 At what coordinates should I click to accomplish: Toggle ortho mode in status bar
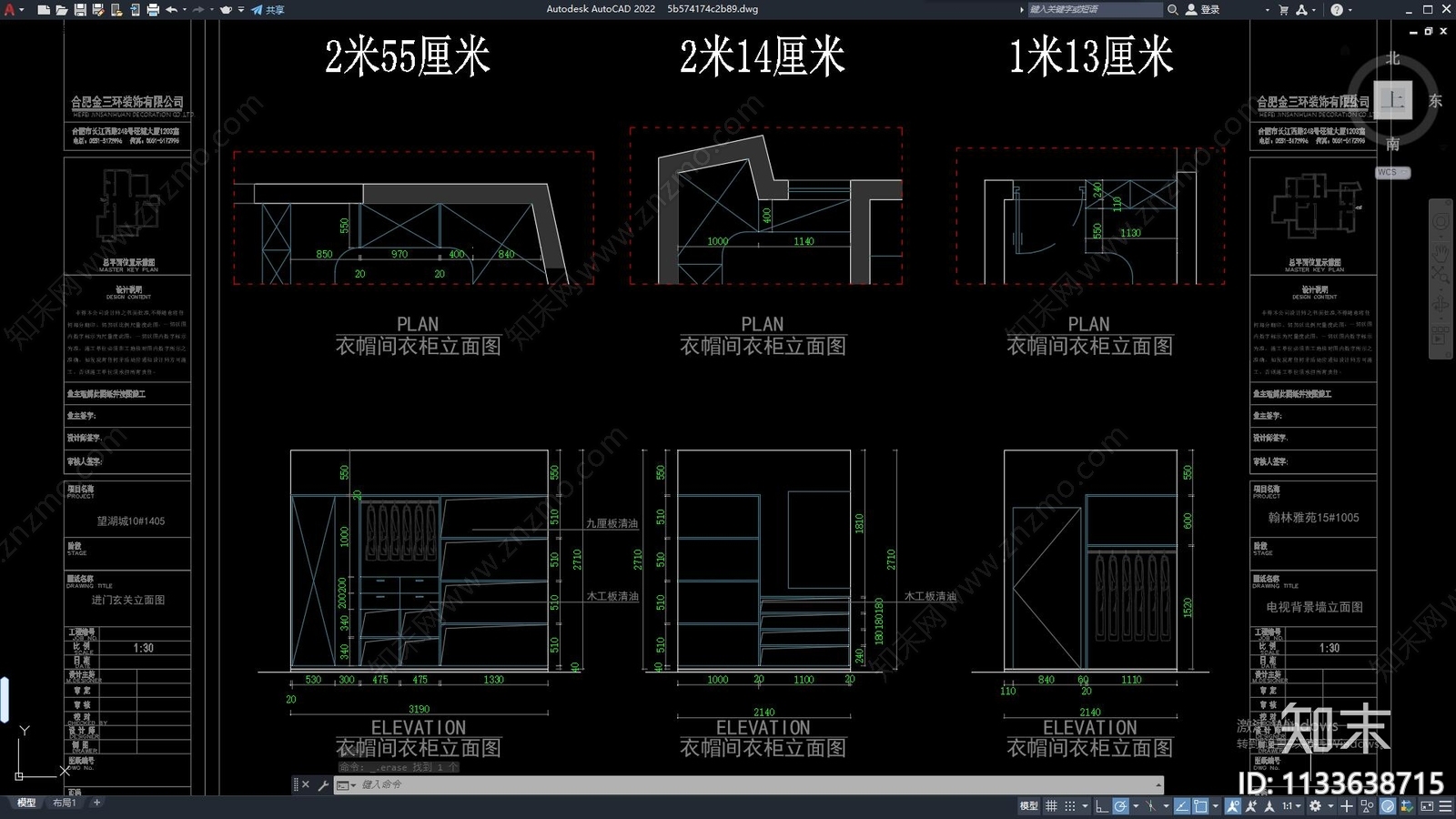tap(1101, 806)
